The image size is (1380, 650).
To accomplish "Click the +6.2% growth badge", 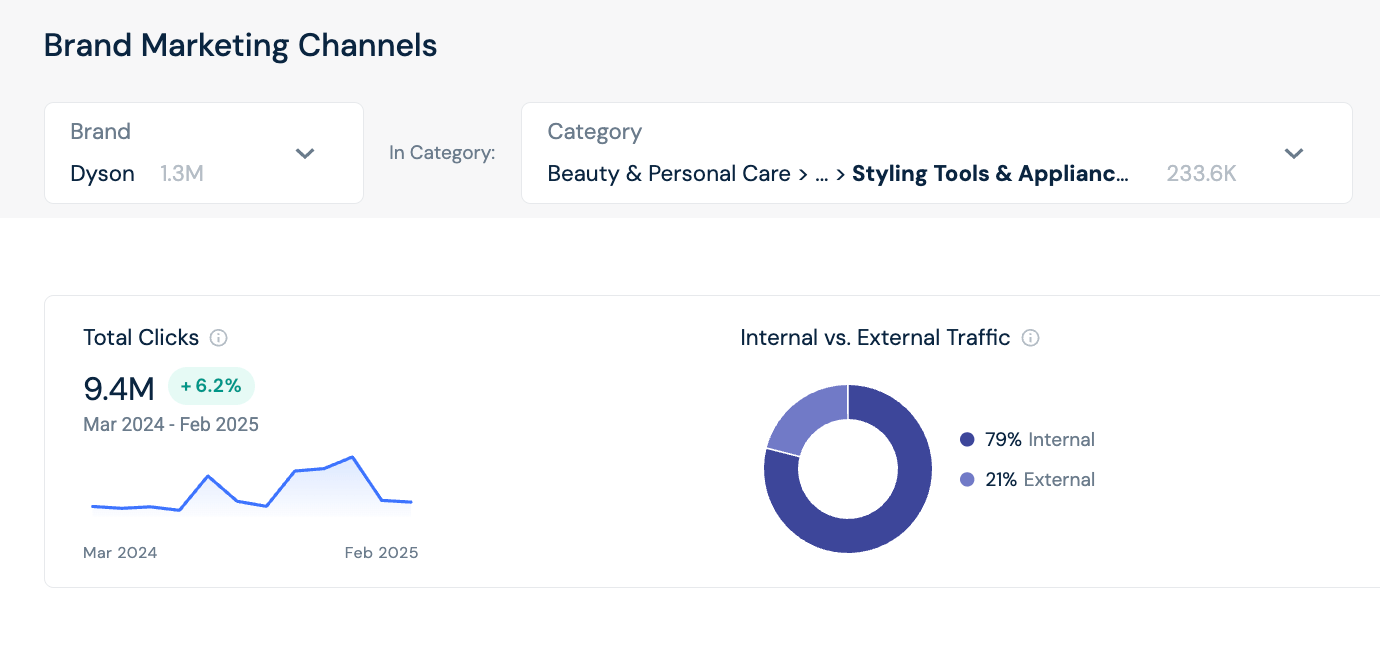I will (211, 385).
